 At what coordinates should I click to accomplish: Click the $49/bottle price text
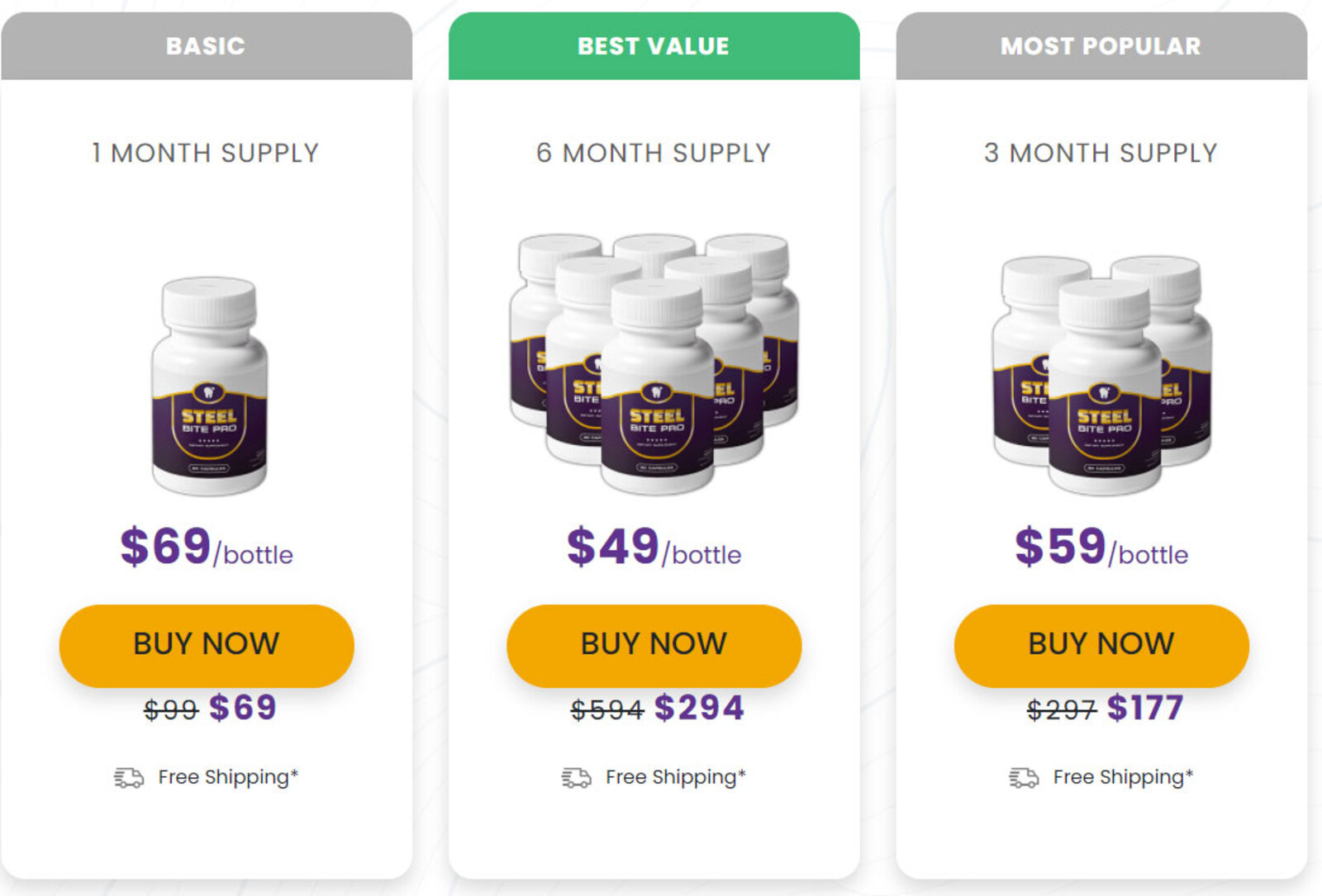[x=654, y=548]
